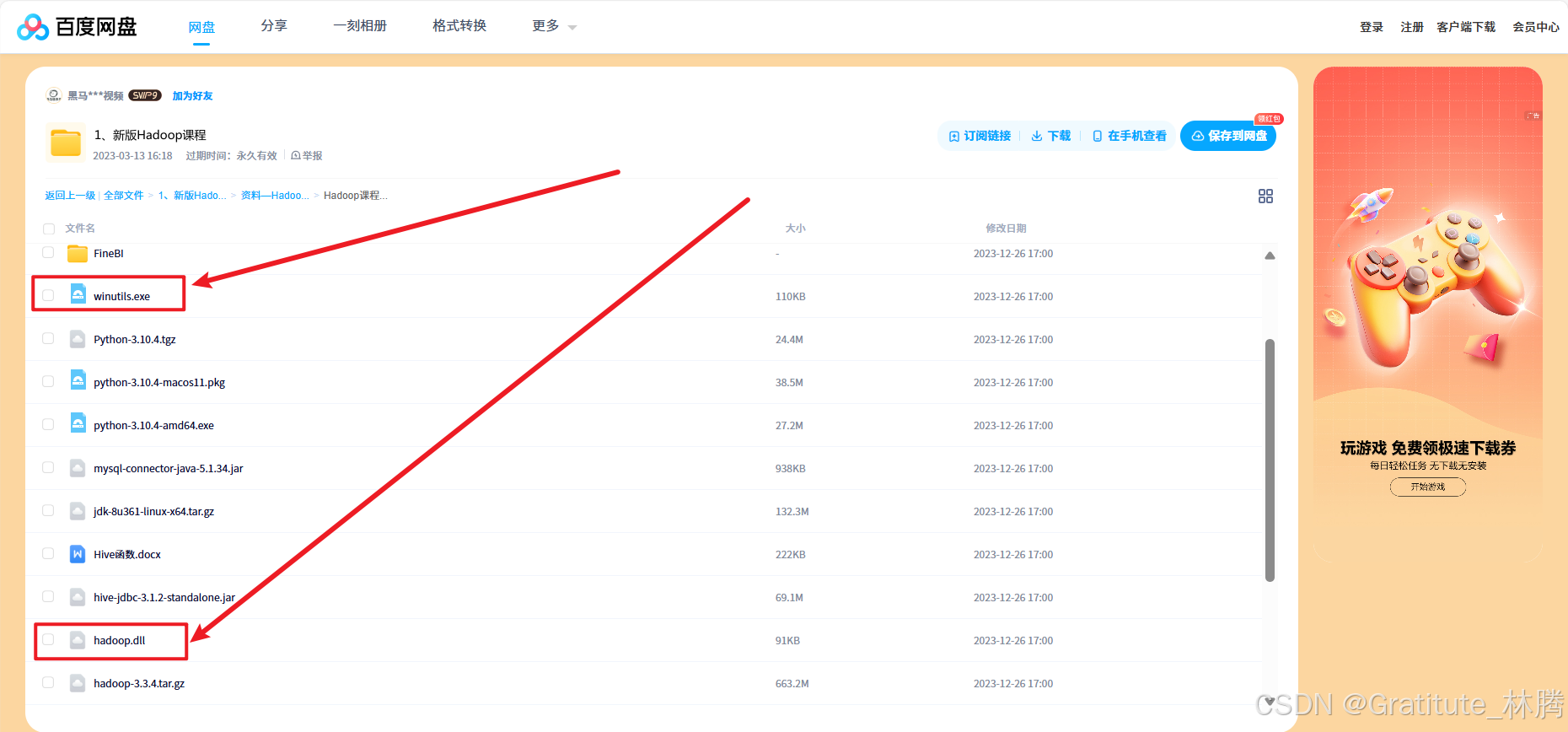1568x732 pixels.
Task: Tick the checkbox for FineBI folder
Action: (48, 252)
